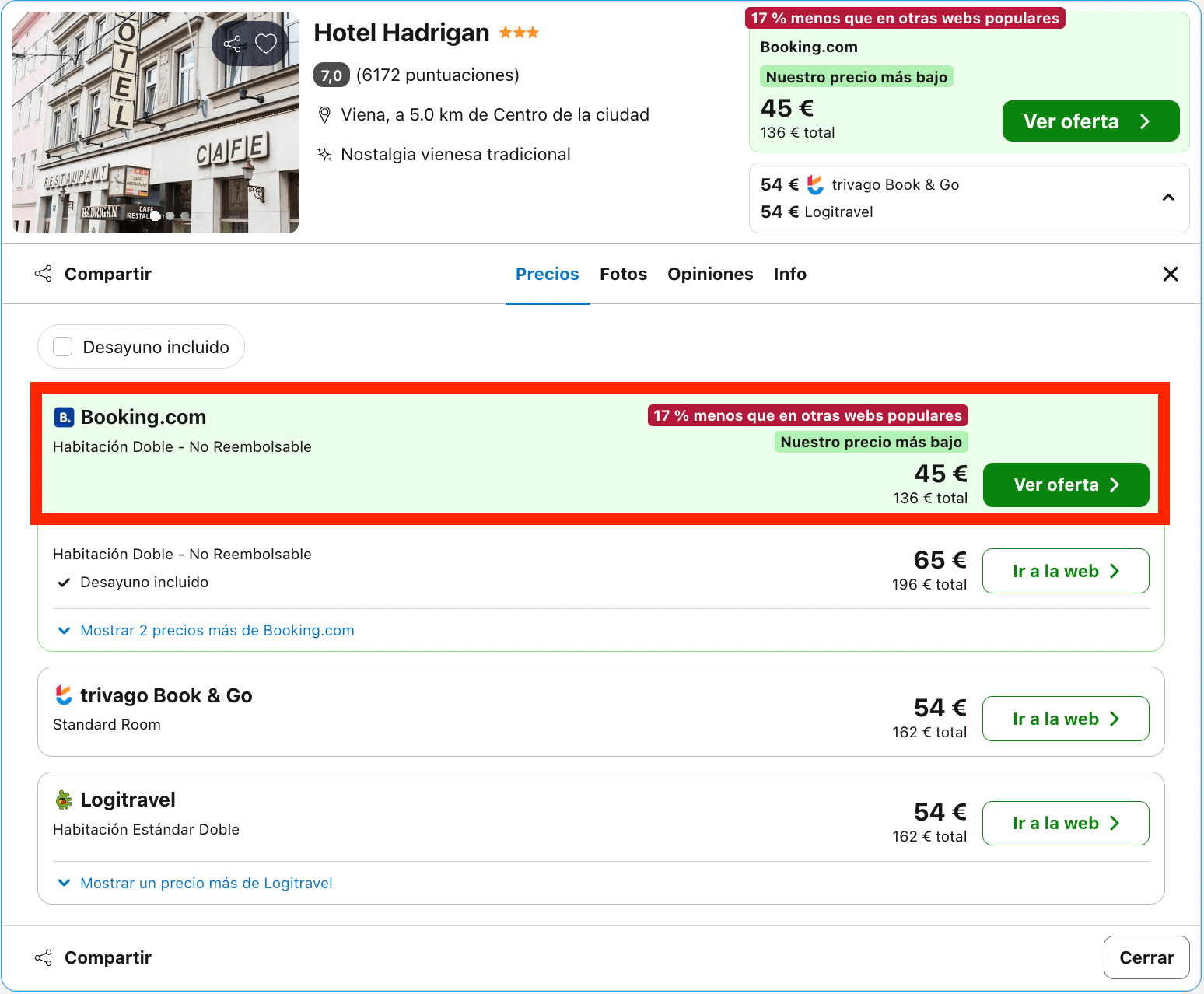Click the location pin icon near Viena
Image resolution: width=1204 pixels, height=994 pixels.
[x=324, y=115]
